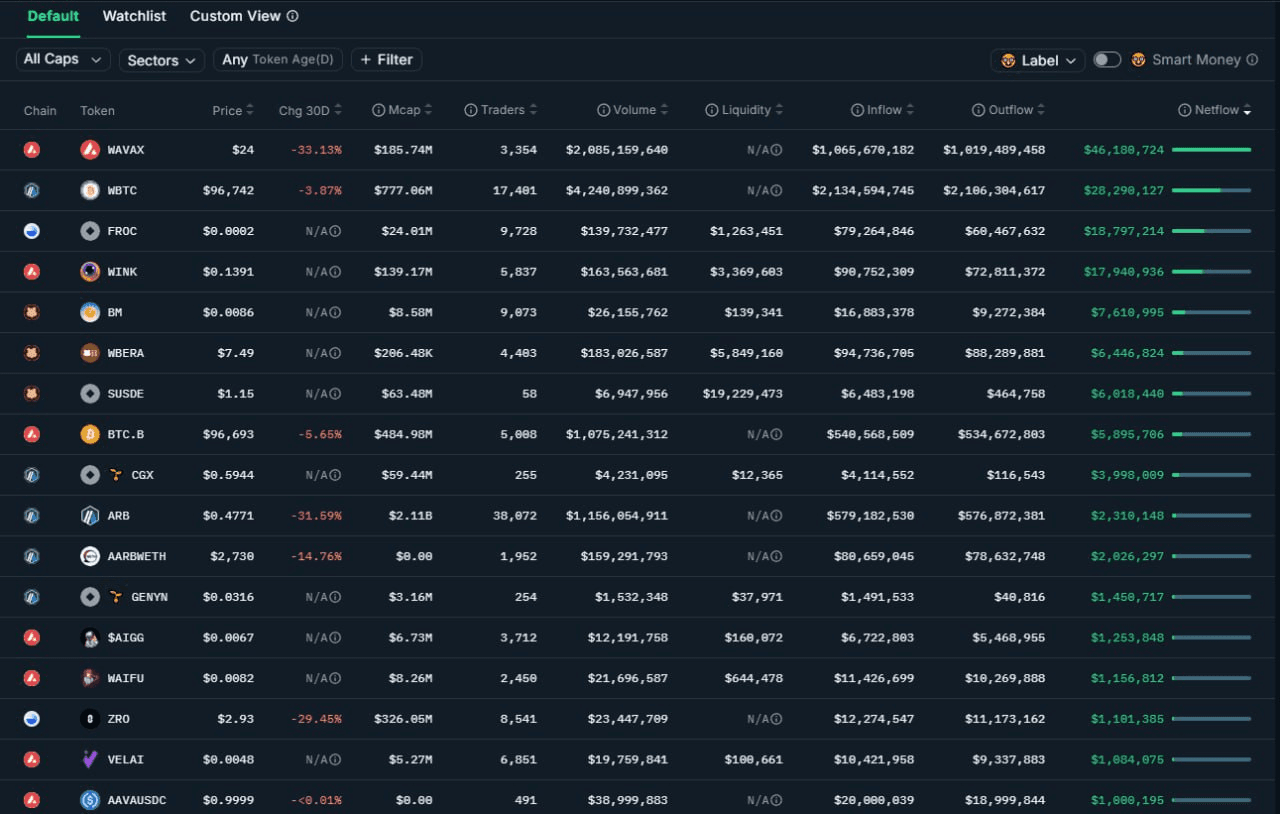Click the N/A info icon in FROC row
This screenshot has height=814, width=1280.
pos(335,232)
